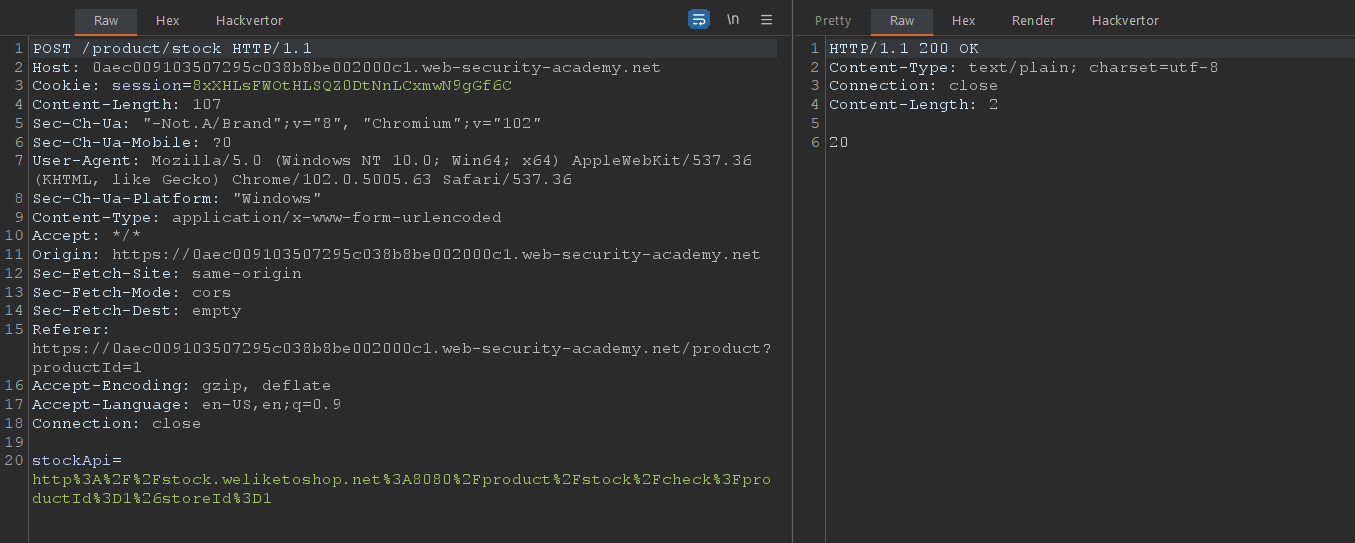The width and height of the screenshot is (1355, 543).
Task: Click the URL-encoded stockApi value
Action: pyautogui.click(x=400, y=479)
